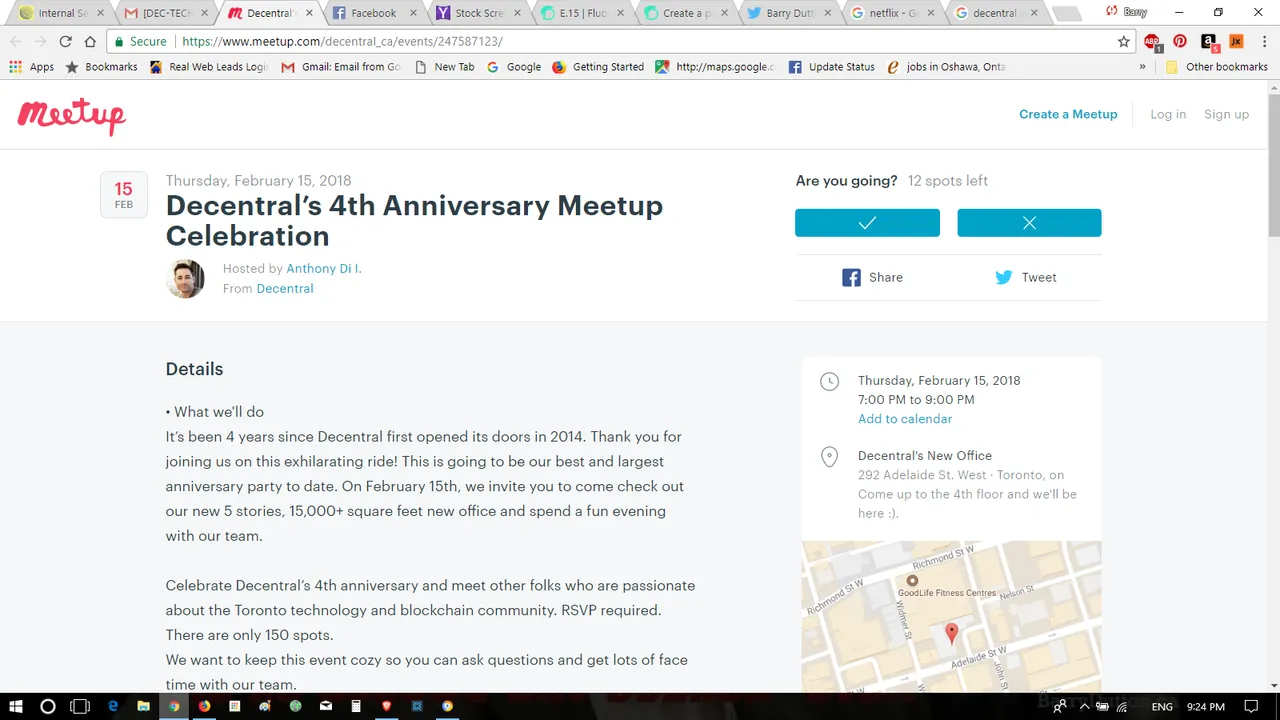The width and height of the screenshot is (1280, 720).
Task: Click Sign up
Action: click(x=1226, y=114)
